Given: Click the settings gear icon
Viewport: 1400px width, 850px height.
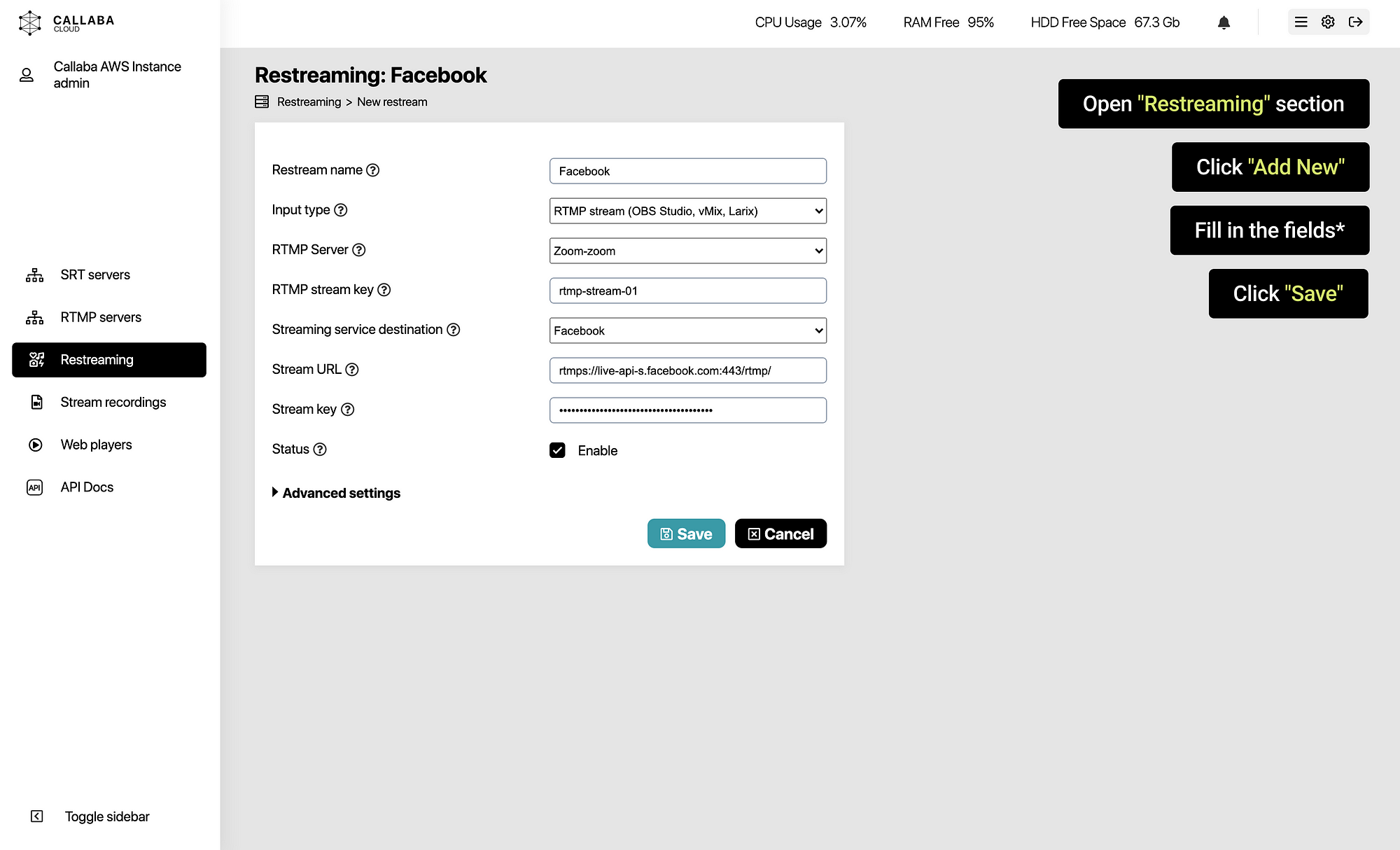Looking at the screenshot, I should tap(1328, 22).
